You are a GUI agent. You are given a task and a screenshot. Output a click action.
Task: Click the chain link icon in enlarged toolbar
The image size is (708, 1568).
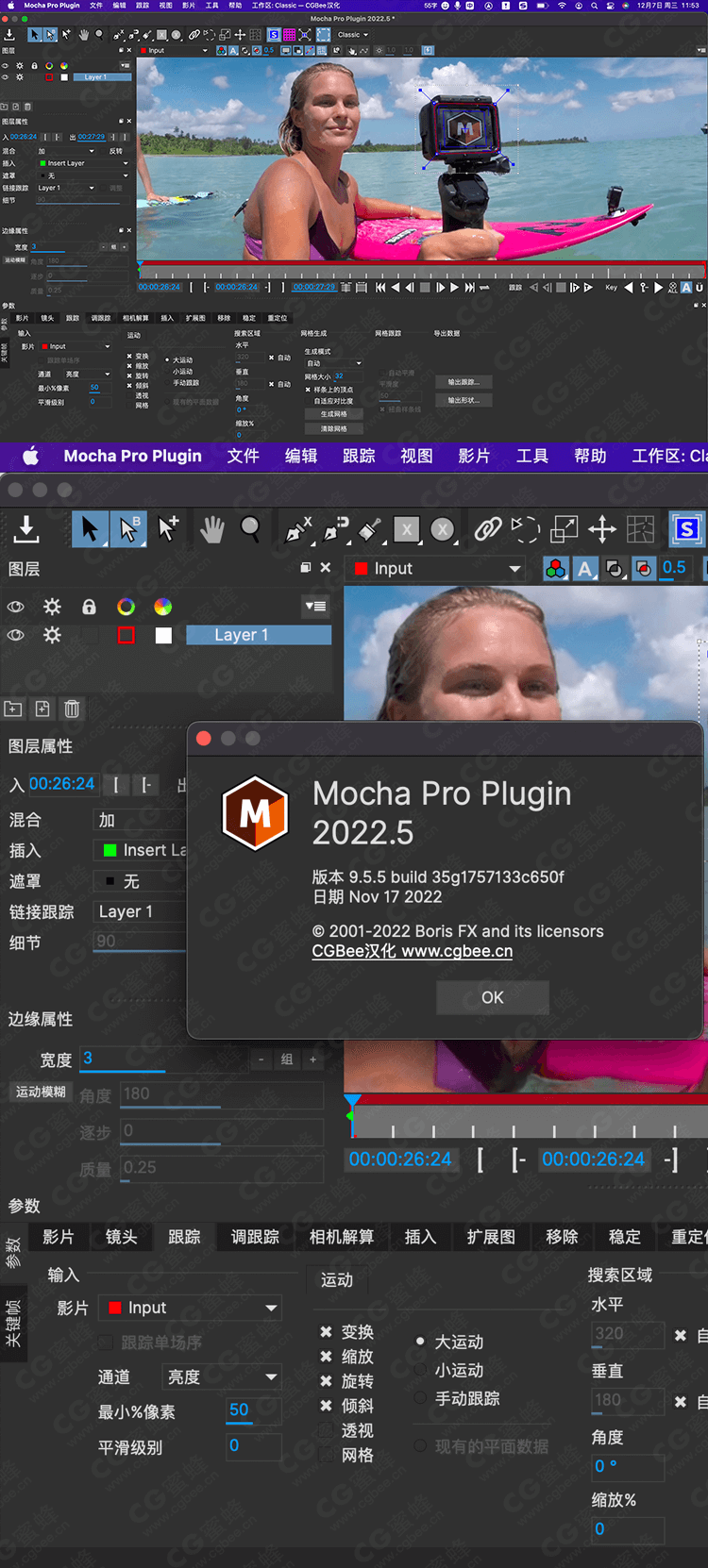click(487, 529)
